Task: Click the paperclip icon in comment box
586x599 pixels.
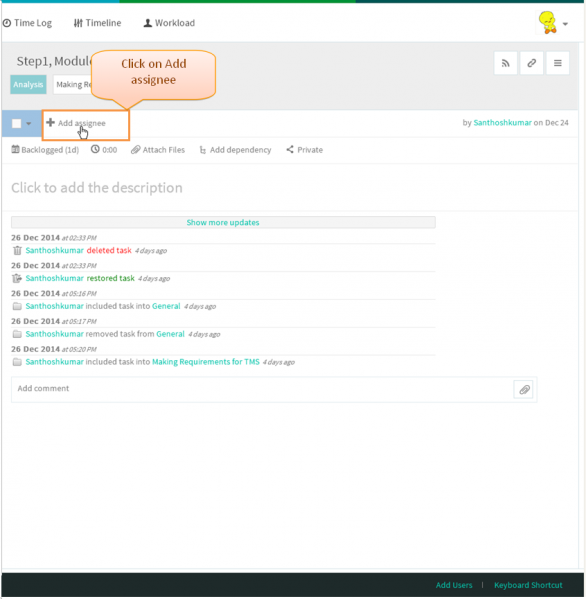Action: pyautogui.click(x=524, y=390)
